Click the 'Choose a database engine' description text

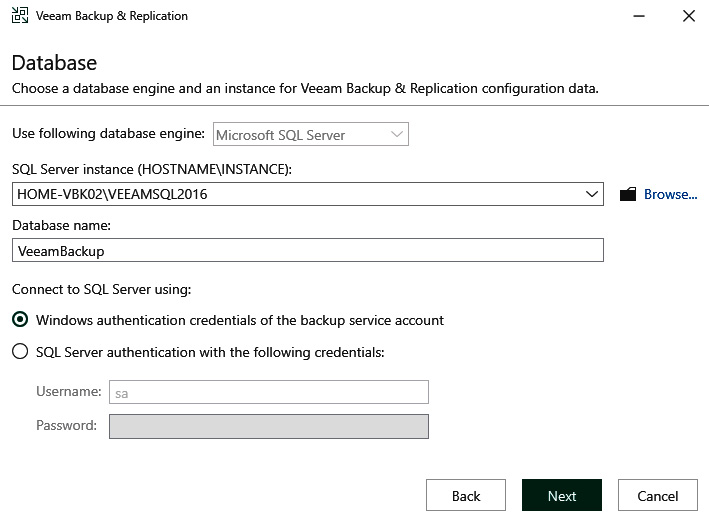(305, 88)
